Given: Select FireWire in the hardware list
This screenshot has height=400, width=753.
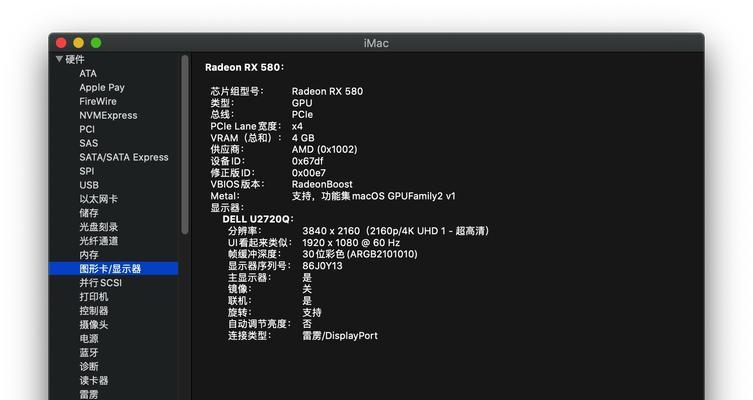Looking at the screenshot, I should tap(98, 101).
